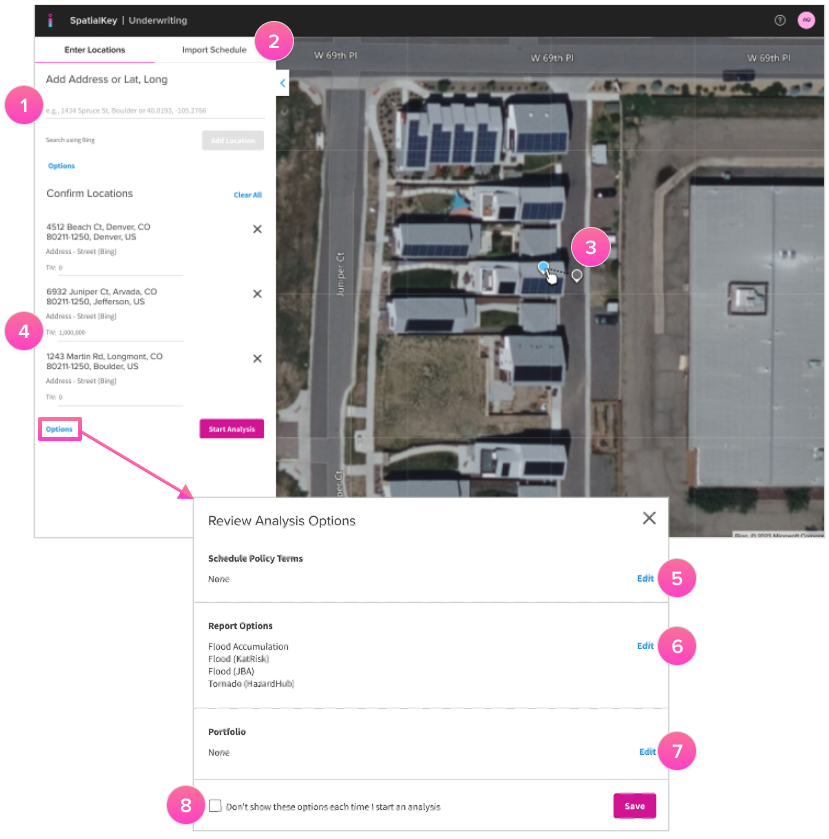Edit the Report Options list
Image resolution: width=829 pixels, height=839 pixels.
pos(645,646)
